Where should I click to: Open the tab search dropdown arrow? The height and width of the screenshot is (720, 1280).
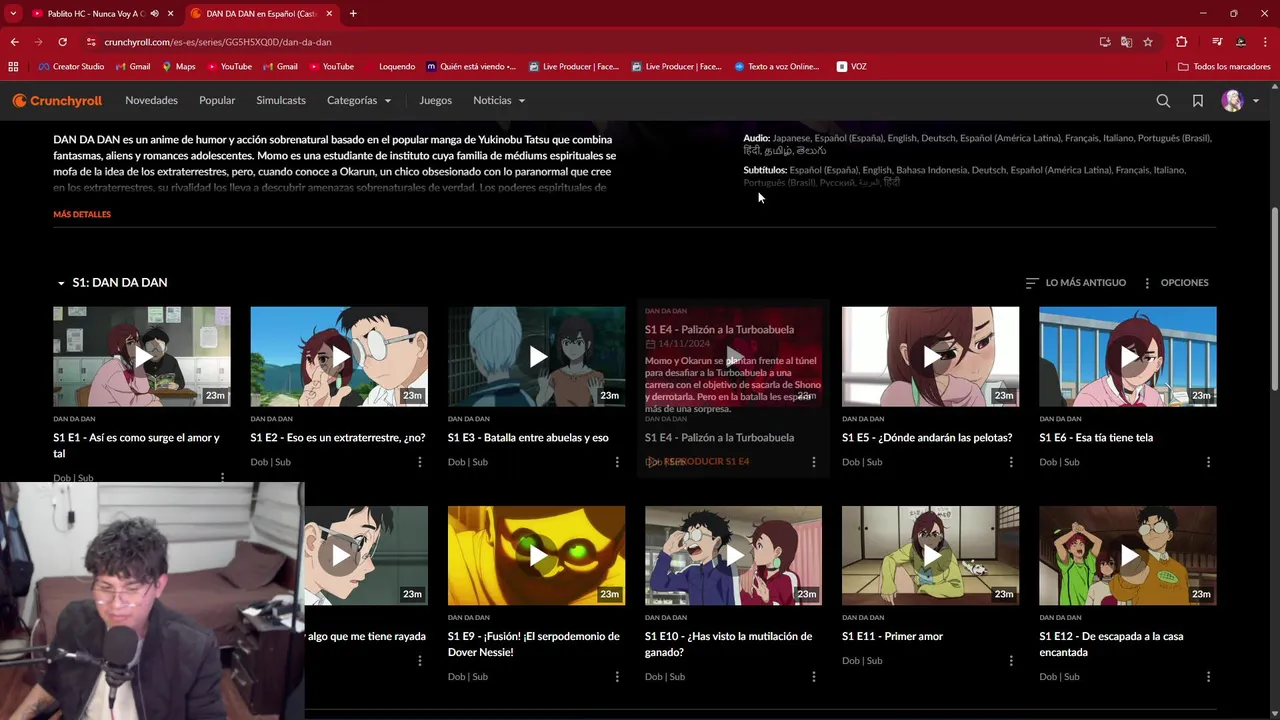pyautogui.click(x=12, y=13)
